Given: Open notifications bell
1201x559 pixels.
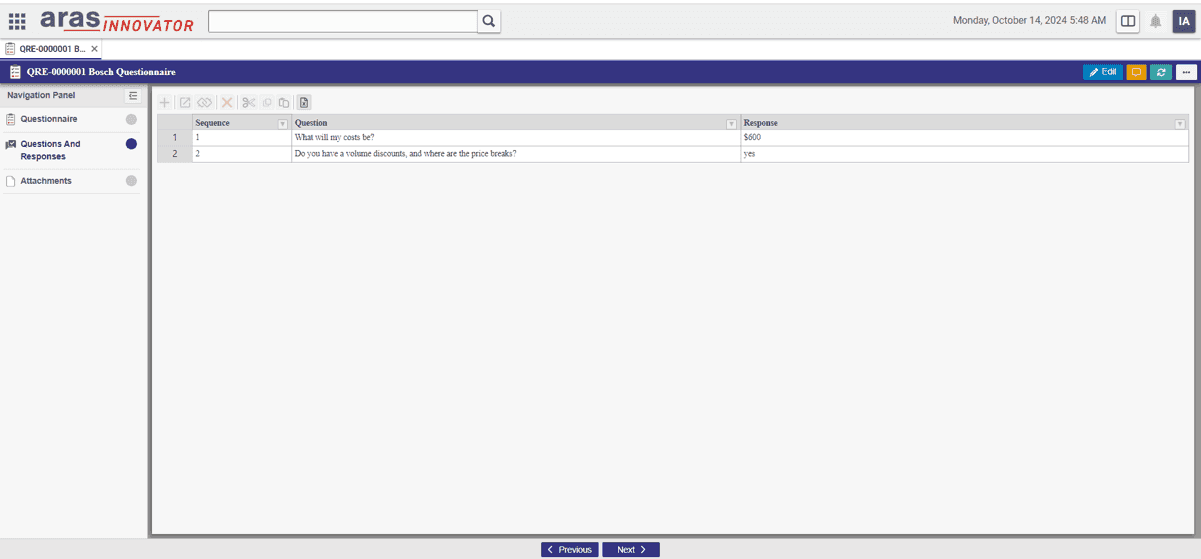Looking at the screenshot, I should [x=1156, y=21].
